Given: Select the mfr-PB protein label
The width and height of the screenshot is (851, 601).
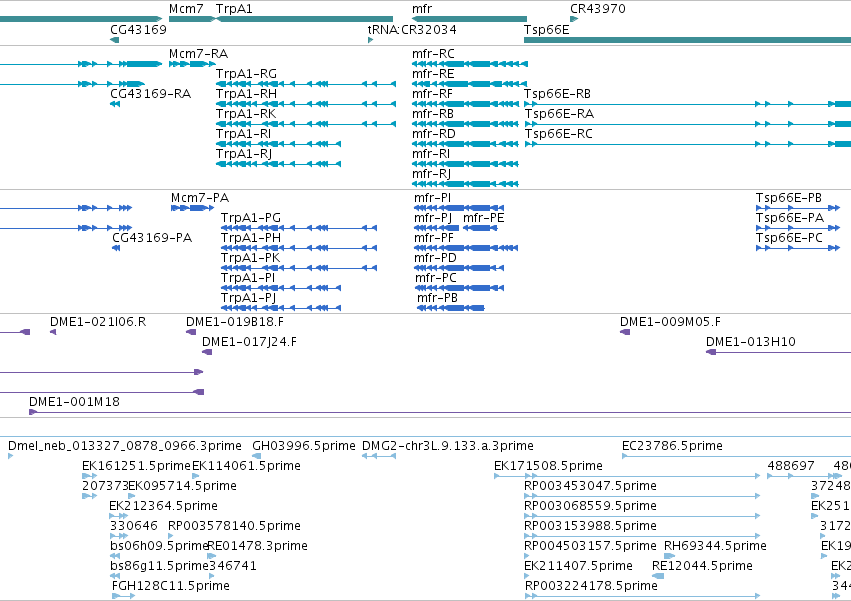Looking at the screenshot, I should pyautogui.click(x=437, y=298).
